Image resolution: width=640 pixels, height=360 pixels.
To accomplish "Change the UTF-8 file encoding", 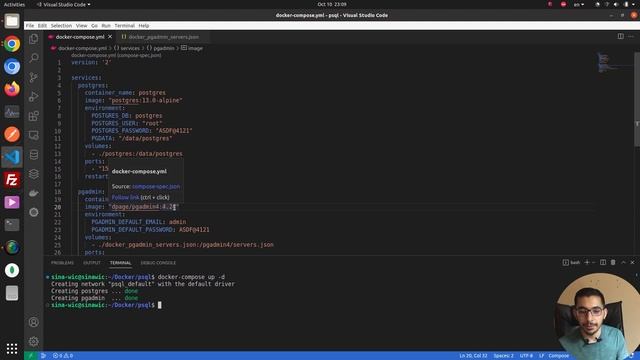I will point(526,356).
